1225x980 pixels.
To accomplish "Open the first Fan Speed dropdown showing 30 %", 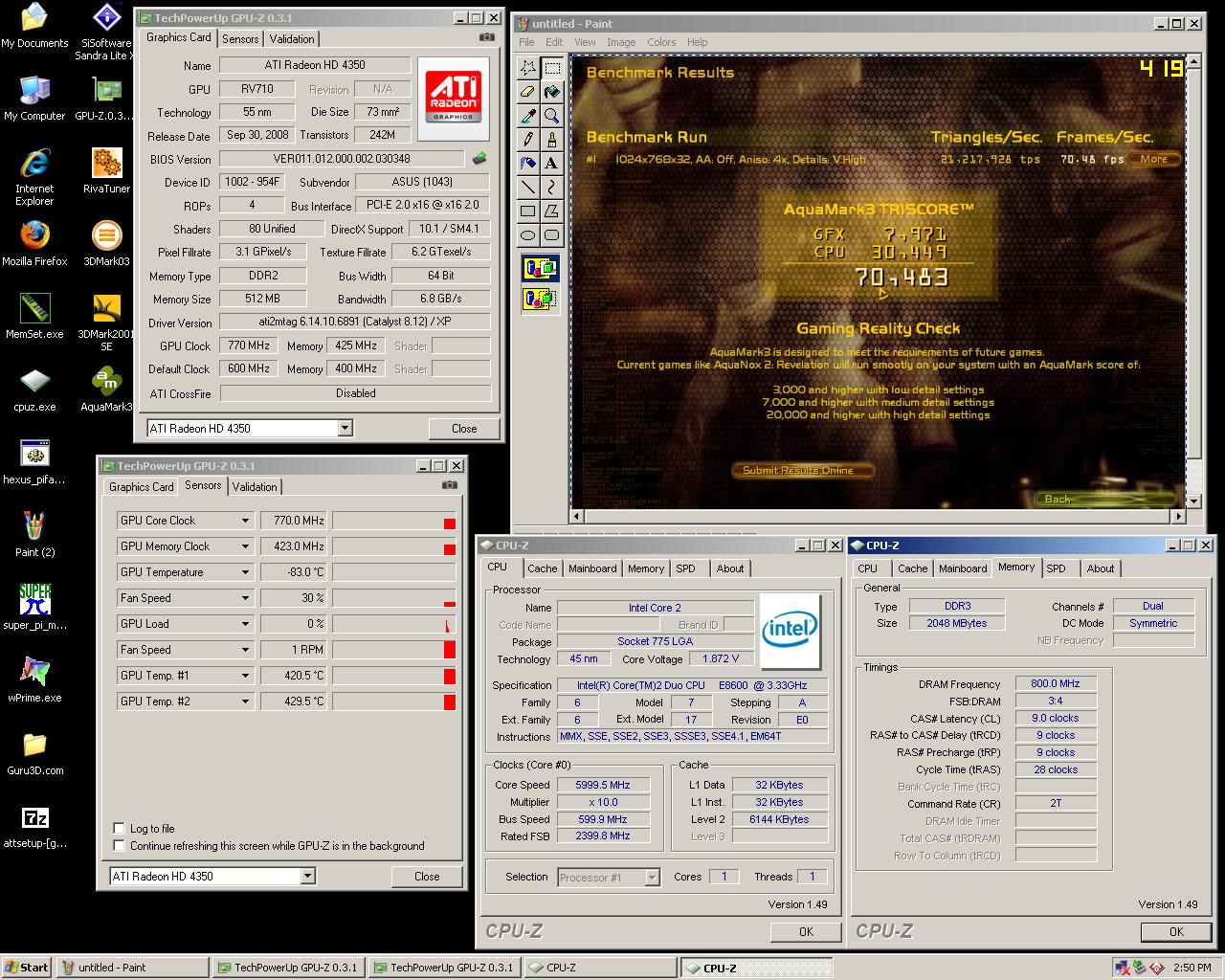I will click(245, 598).
